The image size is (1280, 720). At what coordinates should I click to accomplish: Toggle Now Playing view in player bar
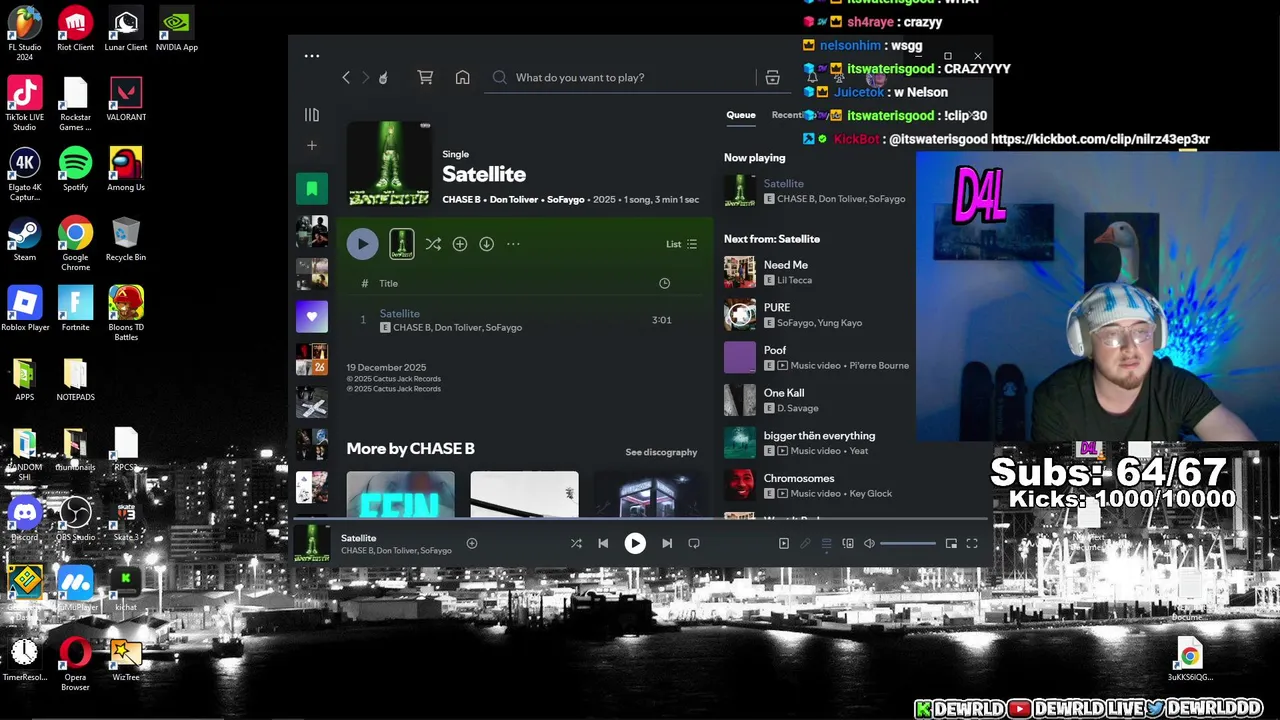tap(783, 544)
